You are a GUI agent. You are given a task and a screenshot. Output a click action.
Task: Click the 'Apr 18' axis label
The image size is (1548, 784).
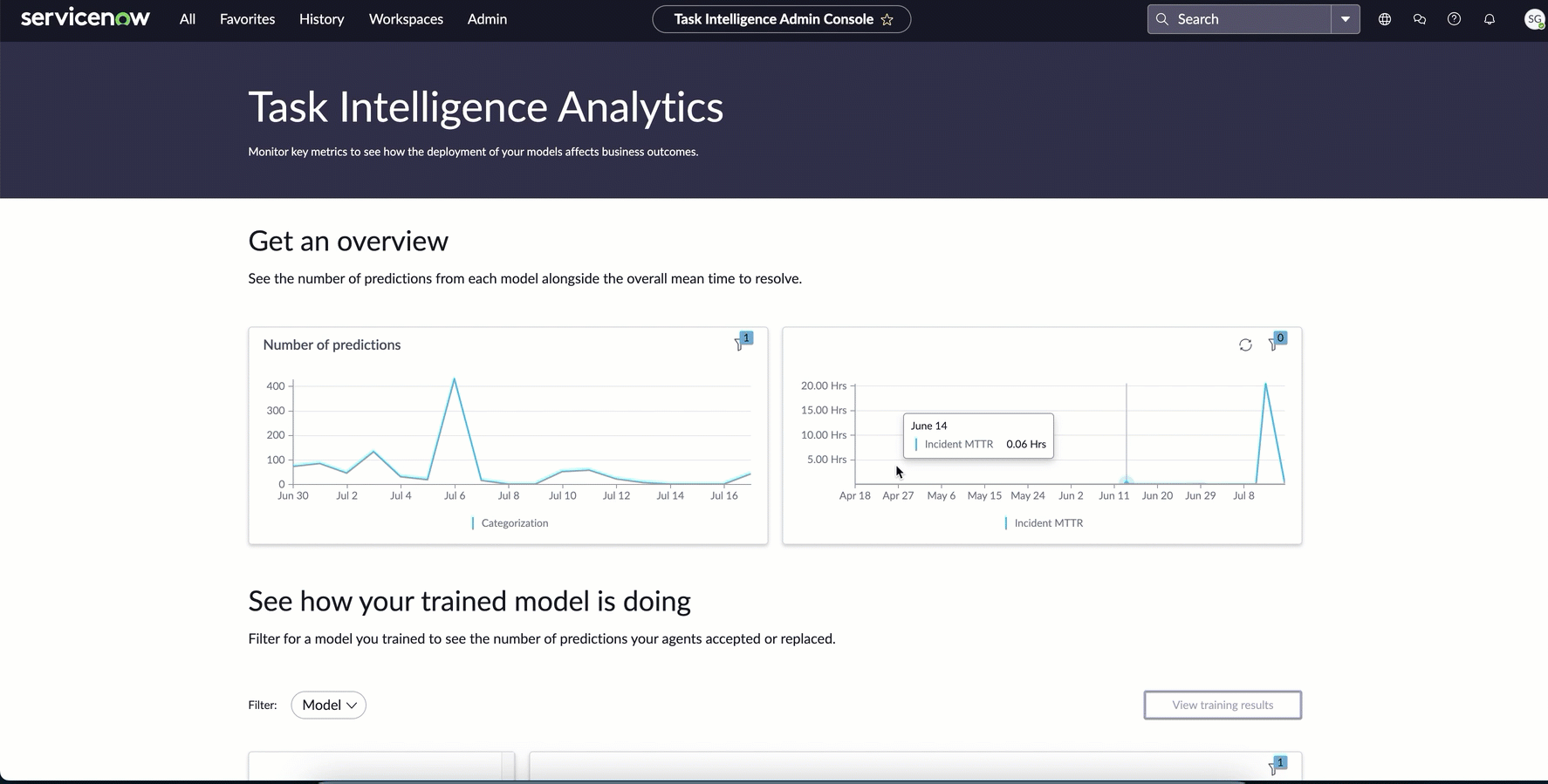click(855, 495)
